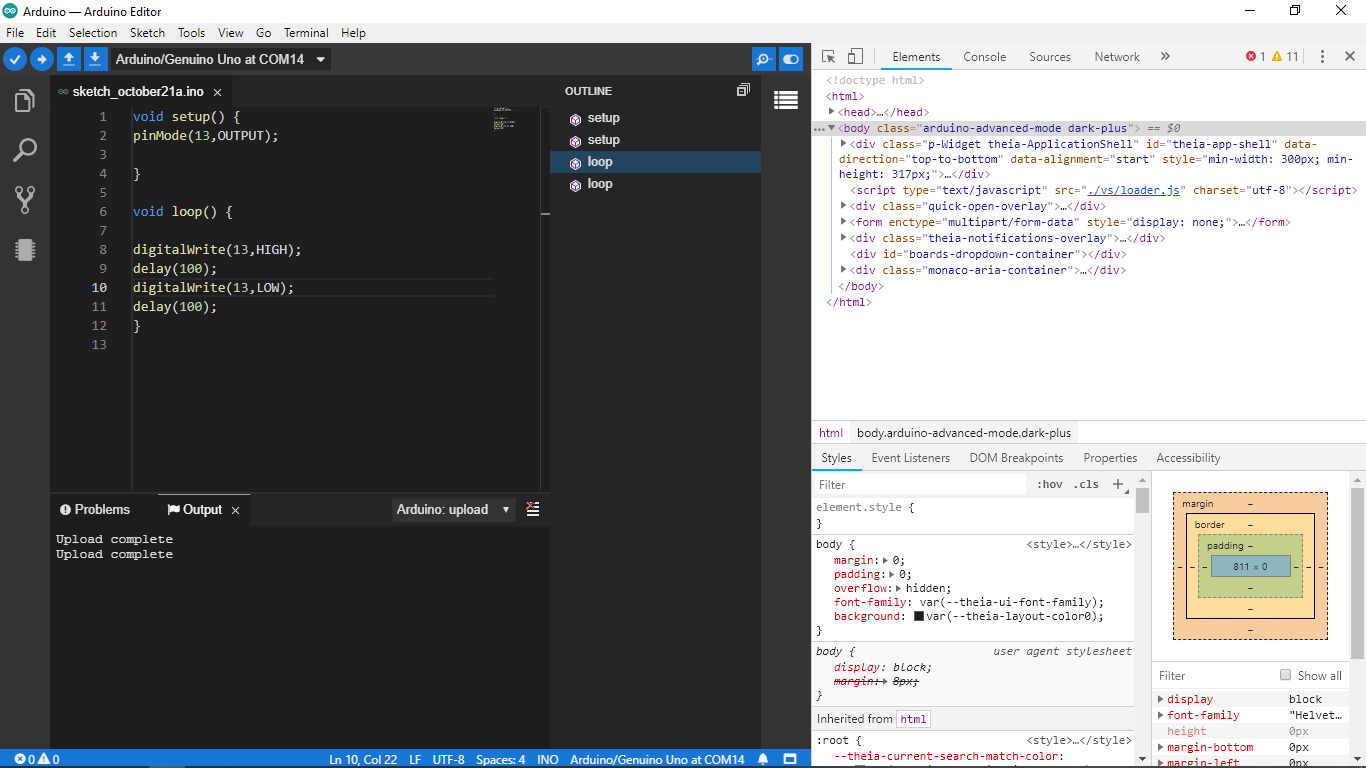The width and height of the screenshot is (1366, 768).
Task: Expand the quick-open-overlay div node
Action: pos(844,206)
